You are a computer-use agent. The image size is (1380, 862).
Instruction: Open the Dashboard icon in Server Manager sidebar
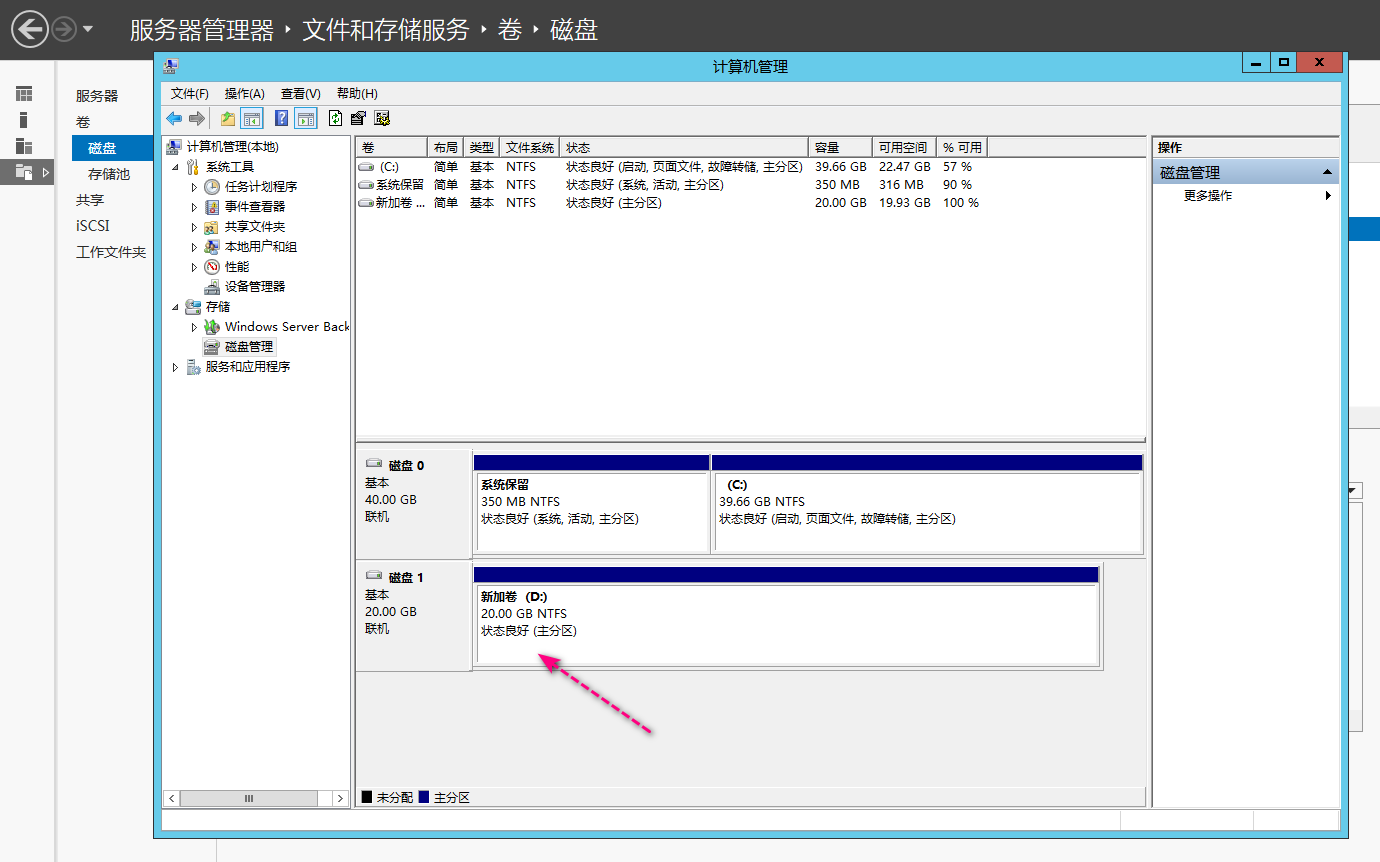(24, 94)
